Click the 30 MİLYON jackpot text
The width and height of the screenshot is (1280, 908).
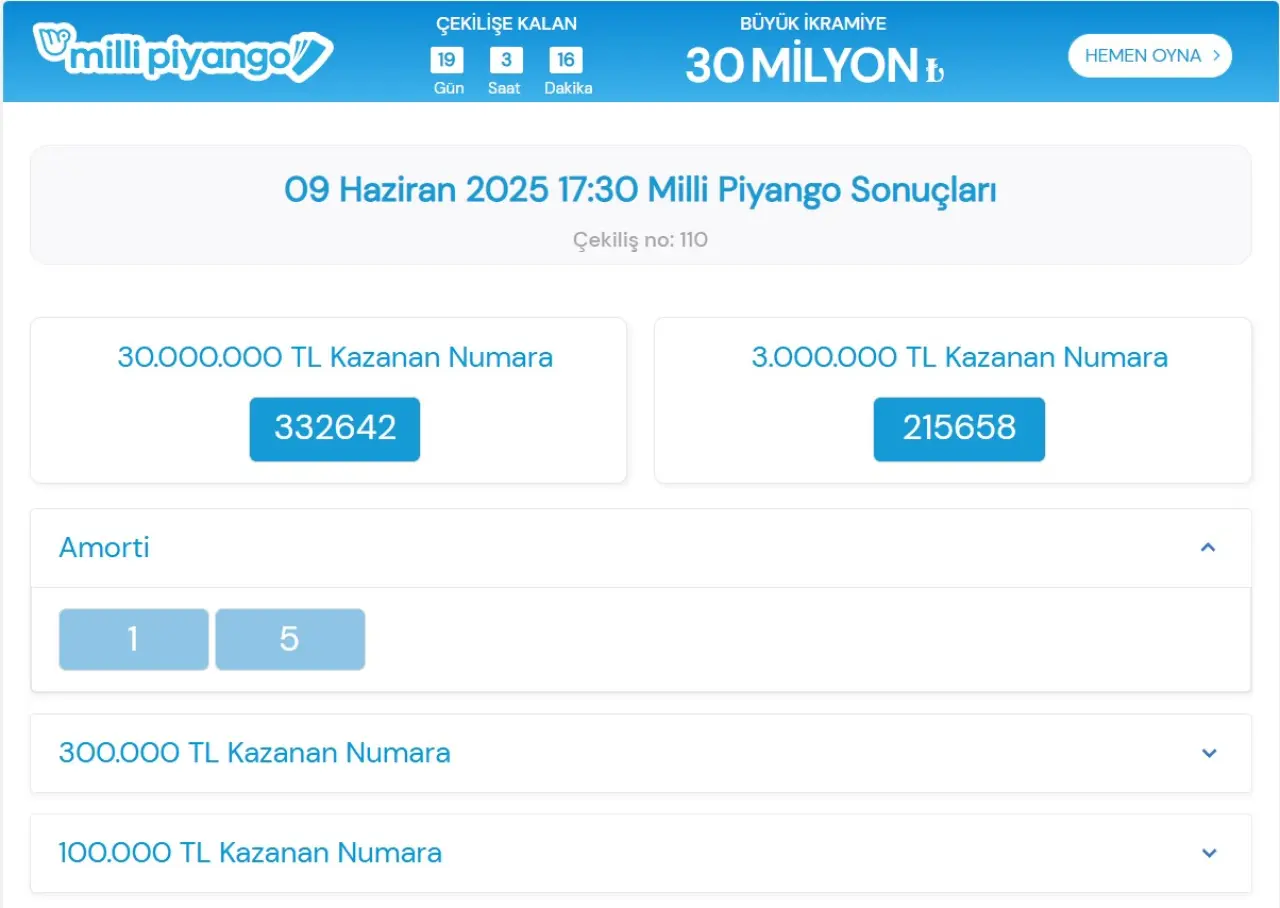(x=801, y=66)
